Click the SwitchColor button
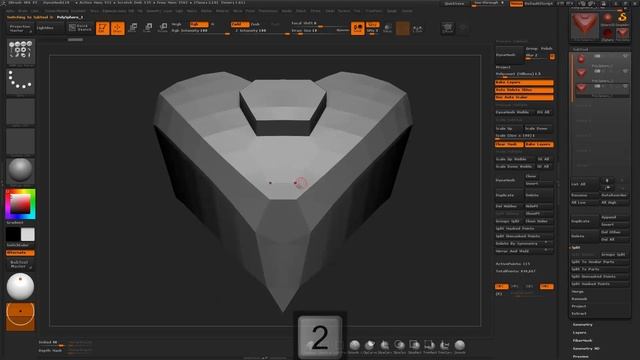This screenshot has width=640, height=360. pyautogui.click(x=18, y=245)
